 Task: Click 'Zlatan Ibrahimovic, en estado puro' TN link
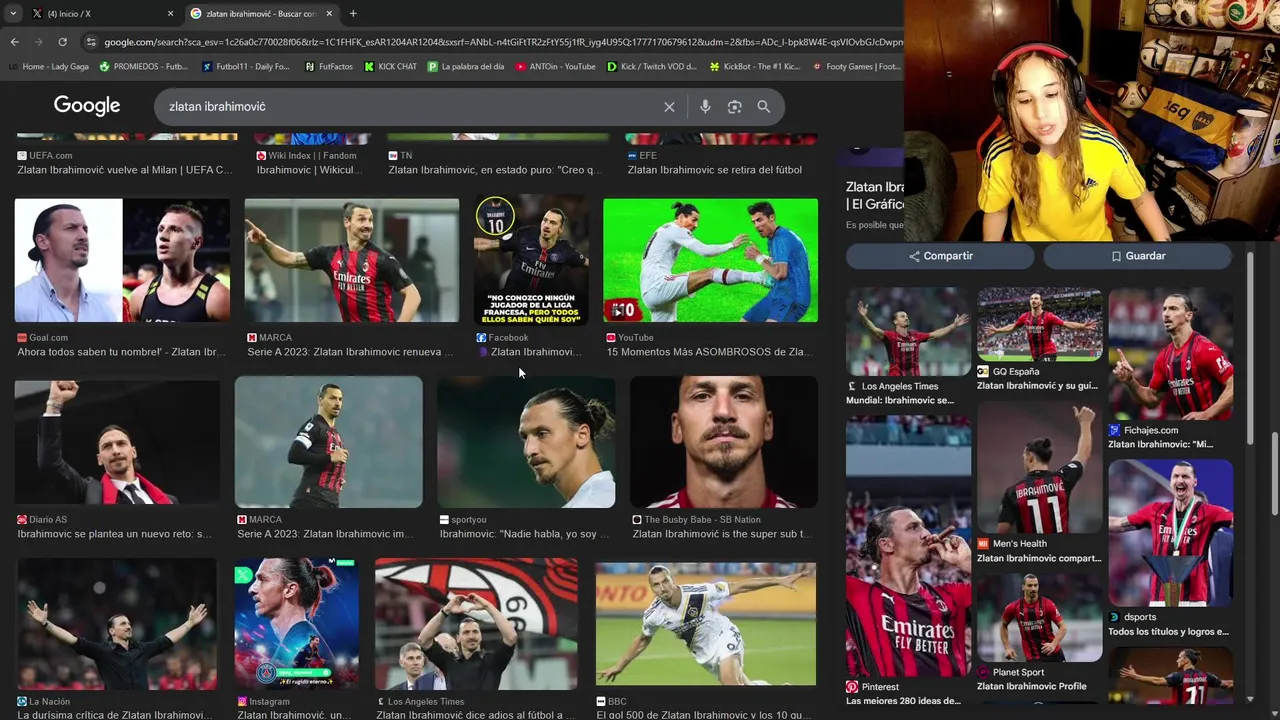coord(496,170)
